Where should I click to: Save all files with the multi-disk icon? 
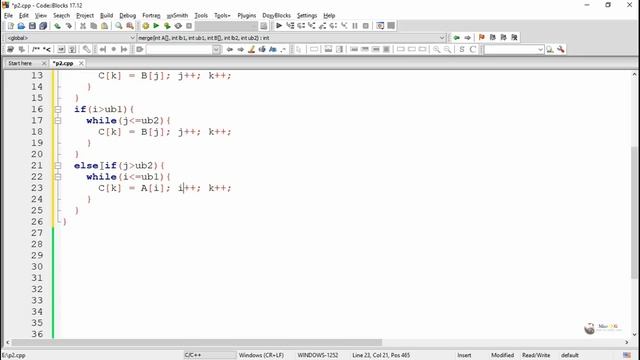tap(43, 26)
